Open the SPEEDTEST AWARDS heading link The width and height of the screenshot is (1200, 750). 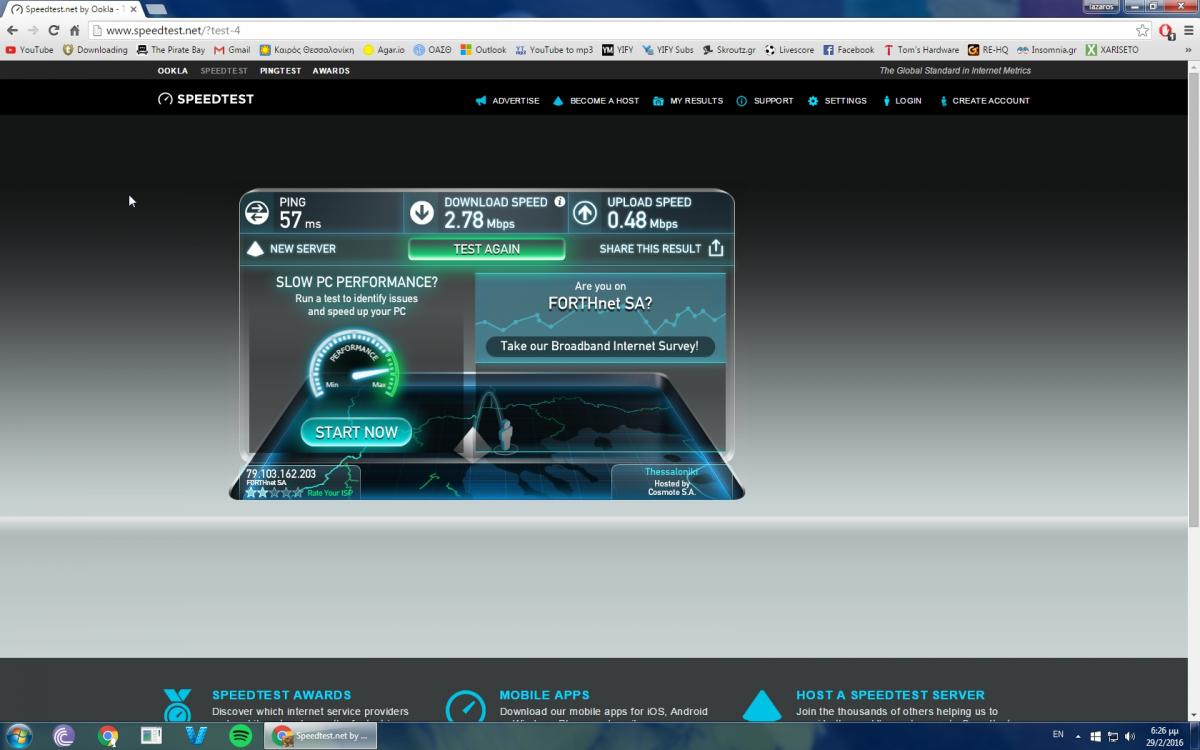click(281, 695)
